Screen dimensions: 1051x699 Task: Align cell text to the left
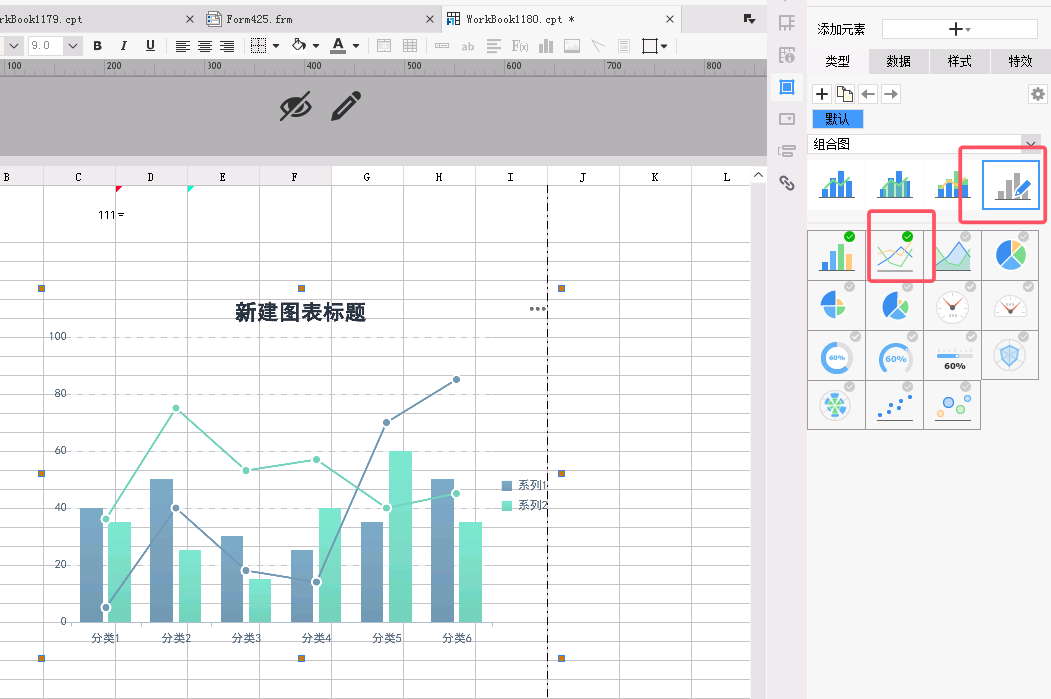click(182, 46)
